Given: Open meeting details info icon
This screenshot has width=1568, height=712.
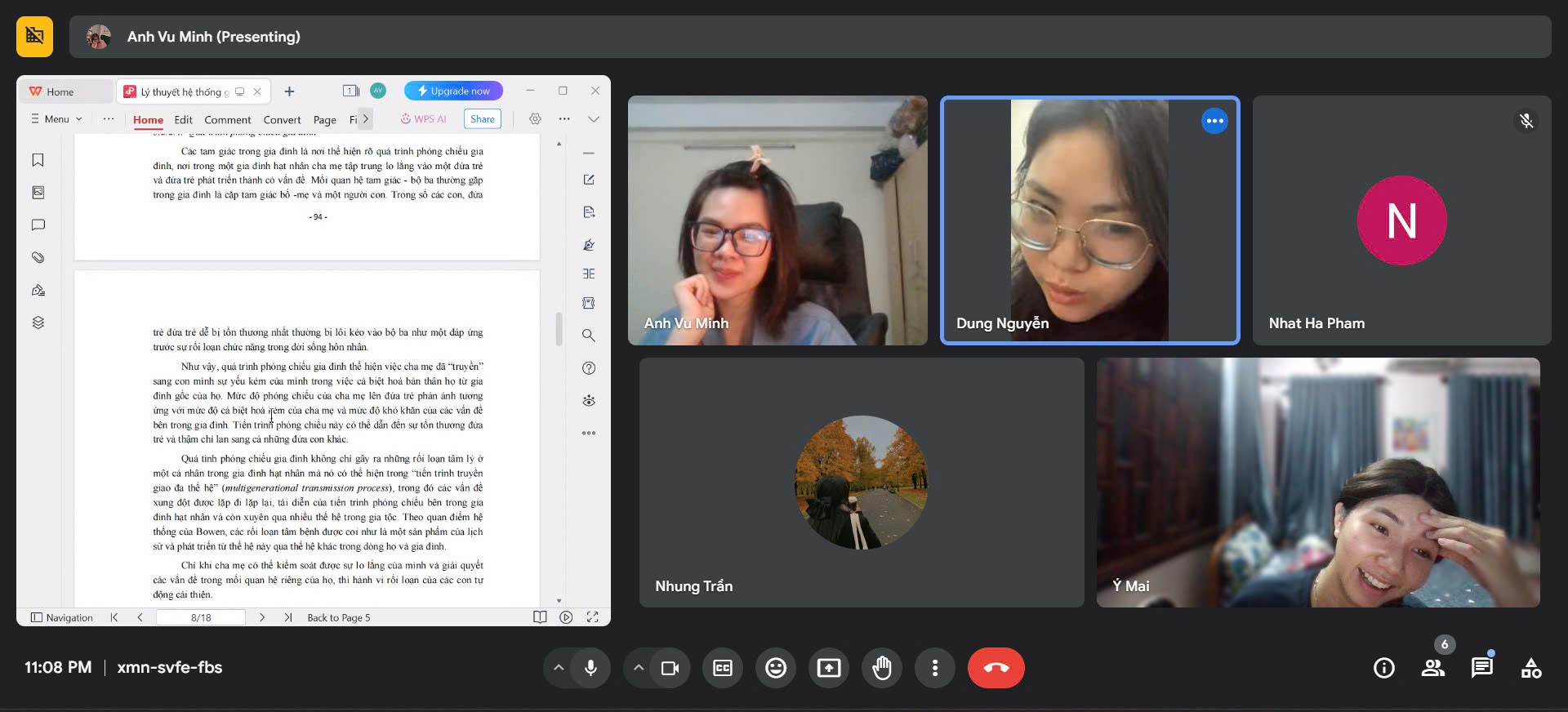Looking at the screenshot, I should pyautogui.click(x=1383, y=668).
